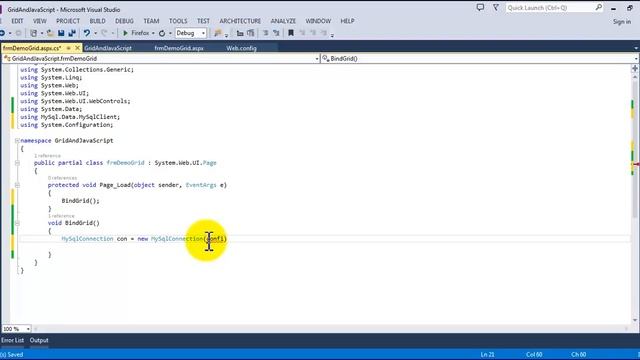
Task: Click 'Col 60' in status bar
Action: click(x=534, y=355)
